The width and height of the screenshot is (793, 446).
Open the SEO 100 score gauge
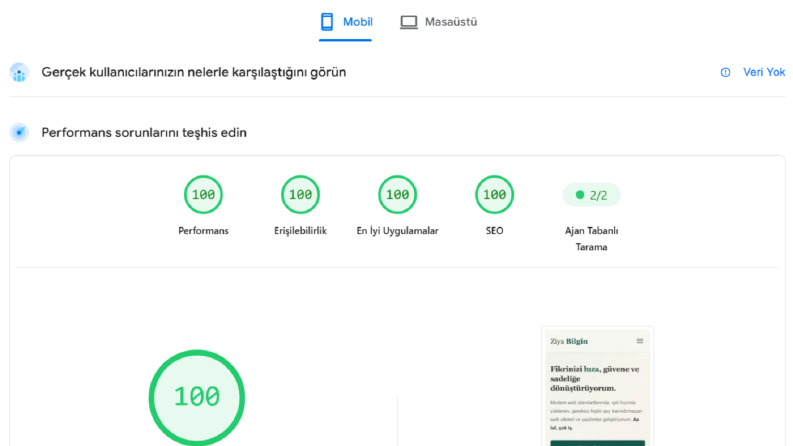click(x=495, y=195)
